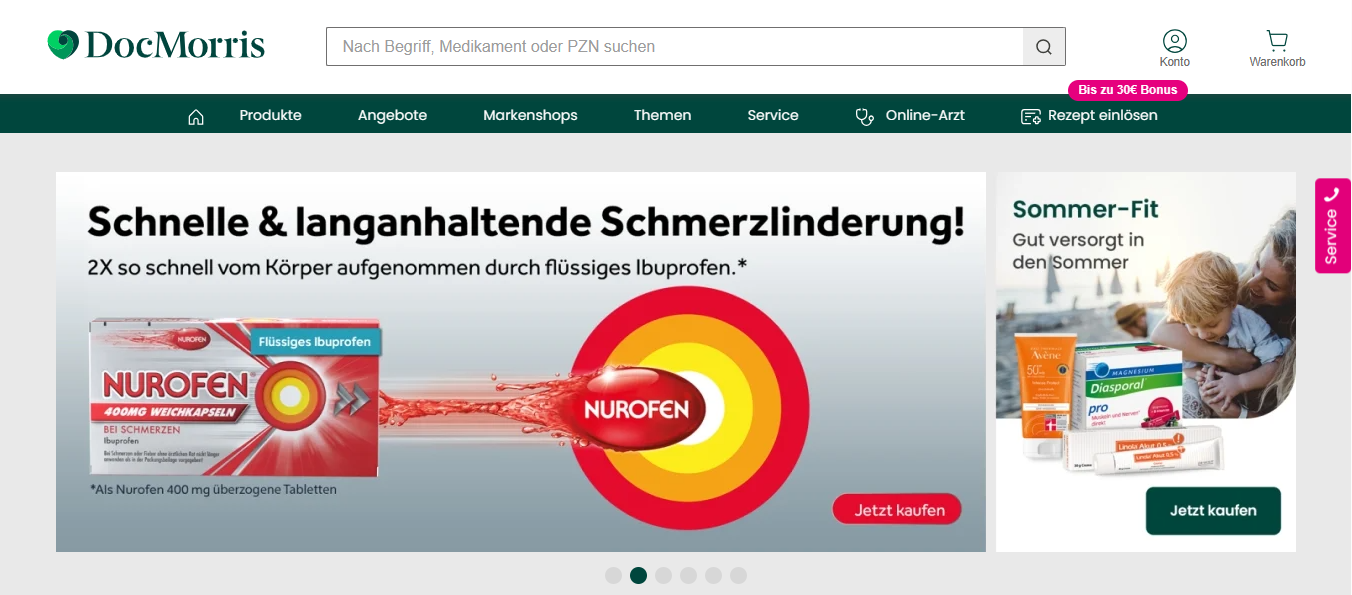The image size is (1352, 595).
Task: Focus the medication search input field
Action: (x=675, y=47)
